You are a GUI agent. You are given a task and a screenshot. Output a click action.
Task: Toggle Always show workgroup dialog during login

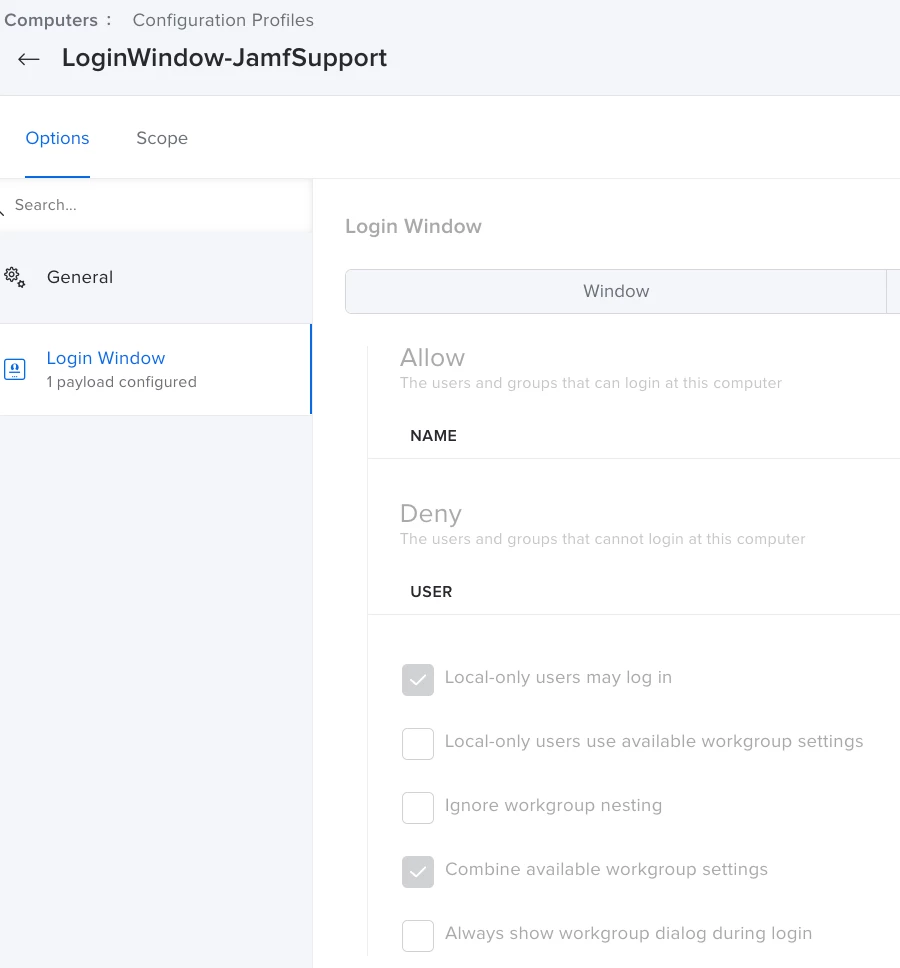click(418, 936)
